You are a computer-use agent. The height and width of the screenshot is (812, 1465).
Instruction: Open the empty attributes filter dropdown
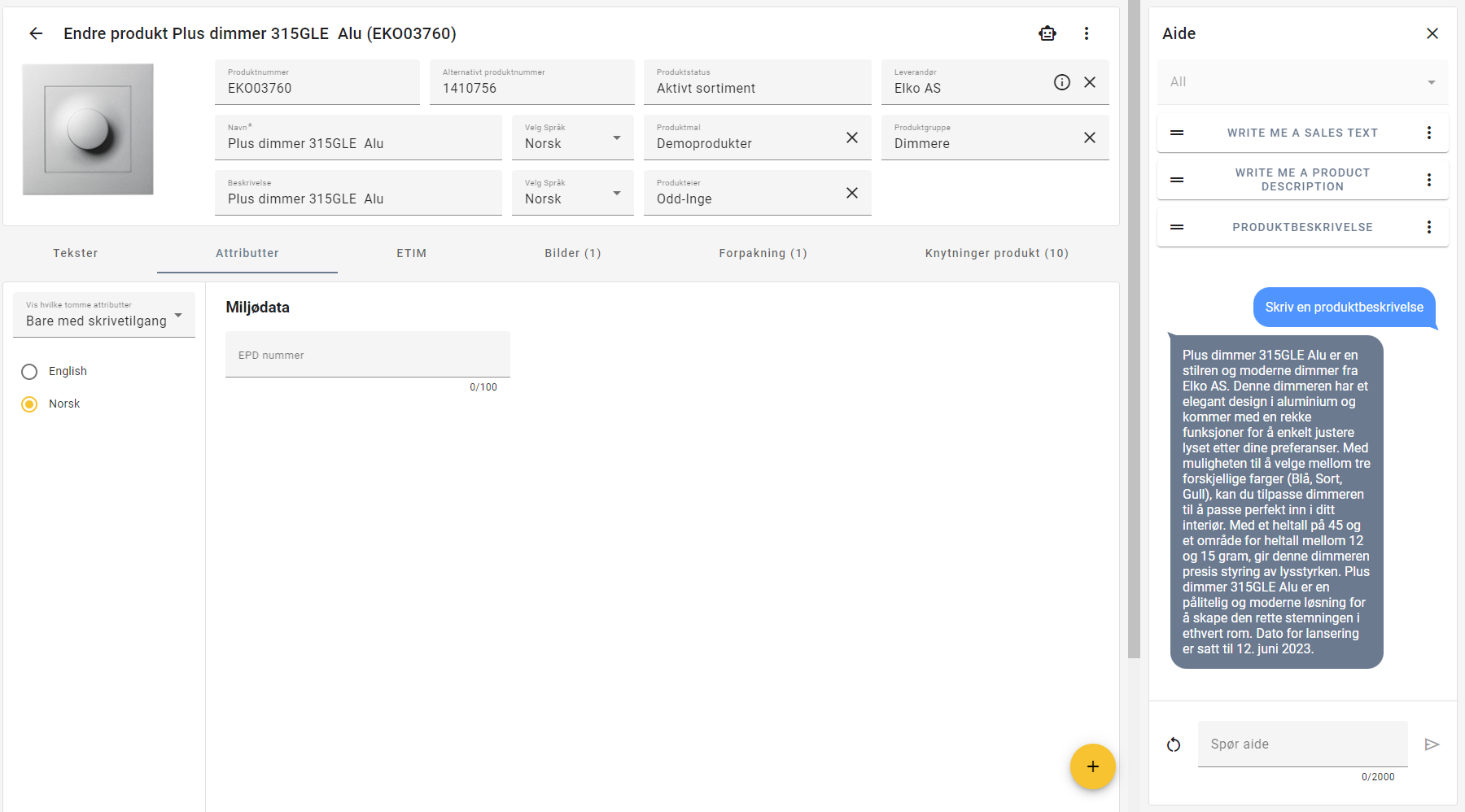(104, 315)
